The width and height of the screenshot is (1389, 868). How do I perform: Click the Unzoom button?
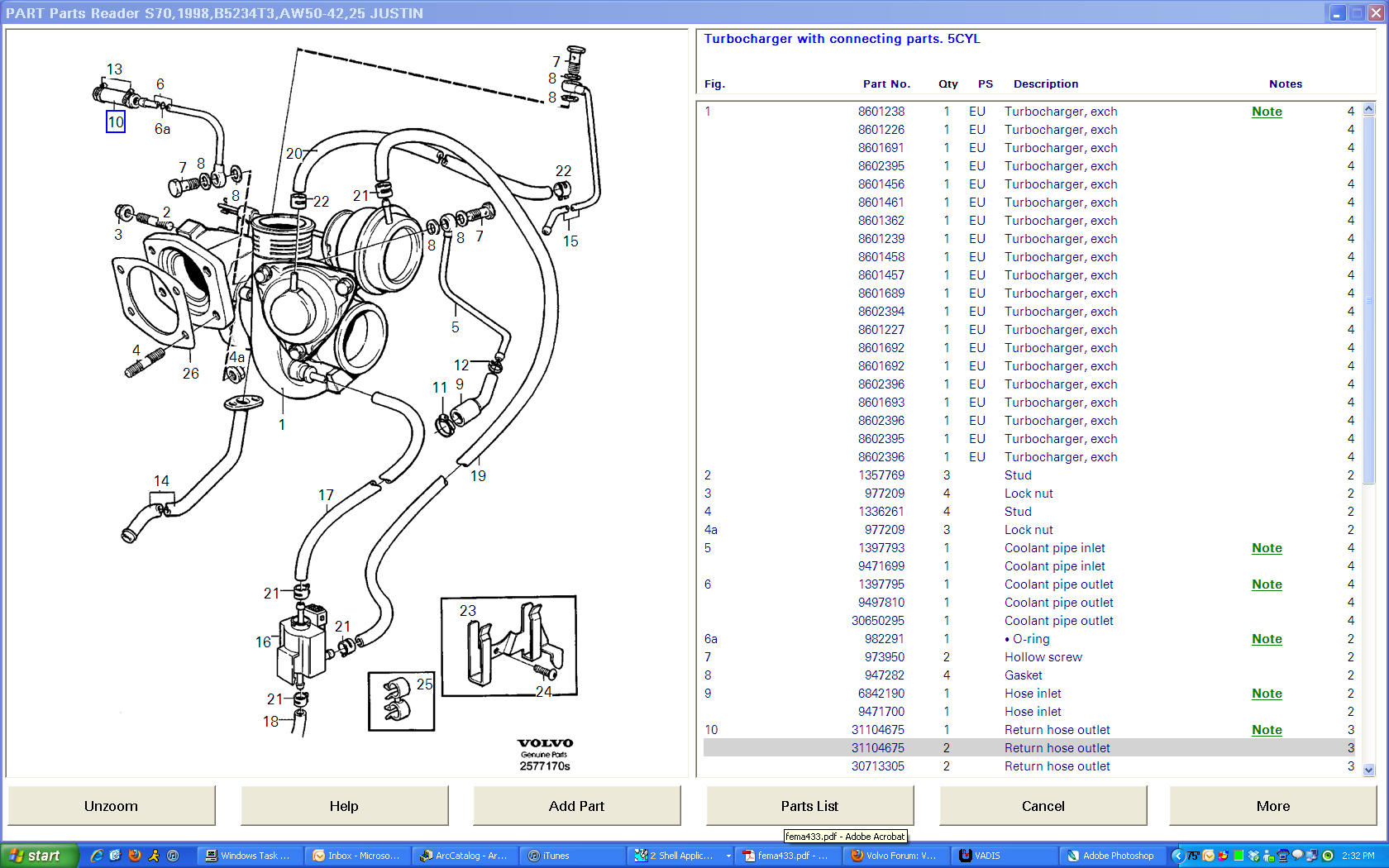point(112,806)
